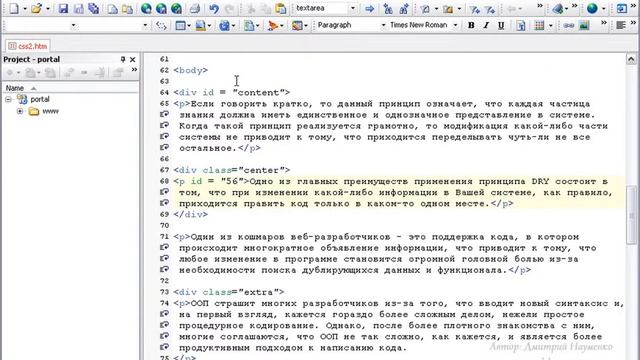Image resolution: width=640 pixels, height=360 pixels.
Task: Click the table layout icon in second toolbar
Action: [180, 26]
